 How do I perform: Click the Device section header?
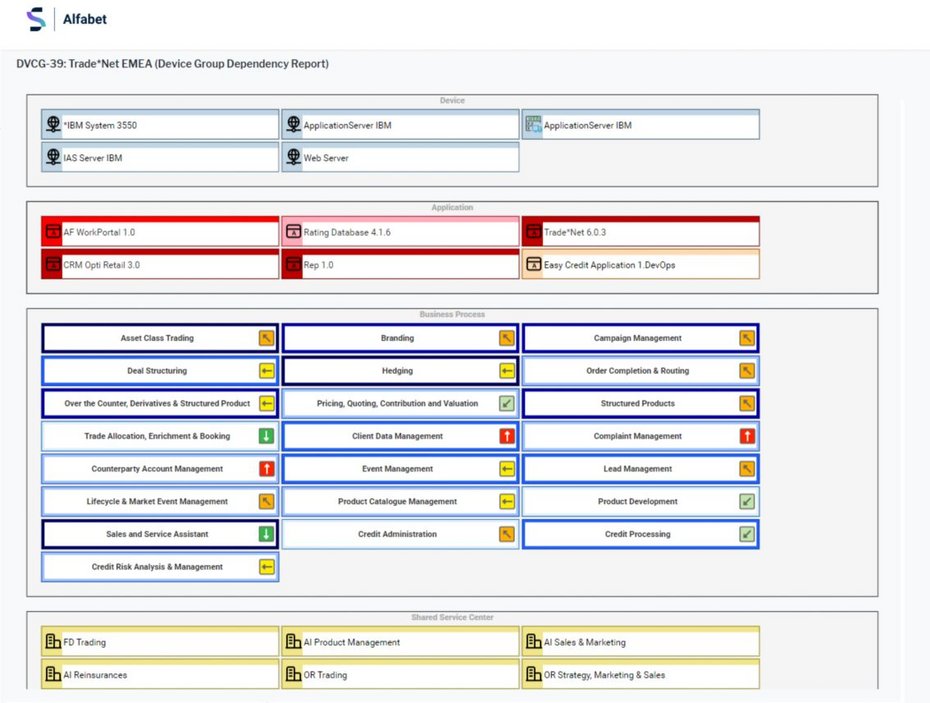452,101
